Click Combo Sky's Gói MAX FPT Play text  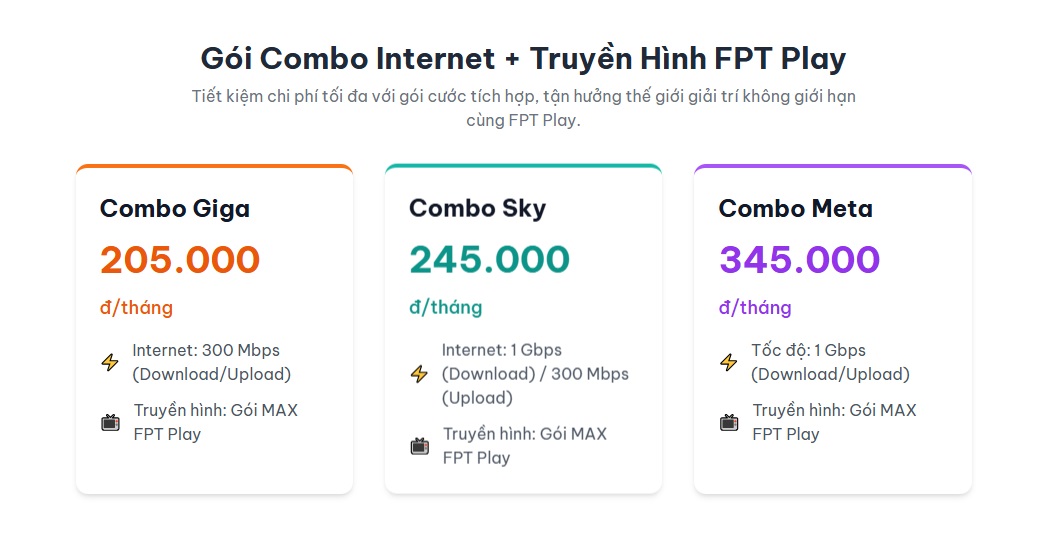[x=525, y=446]
